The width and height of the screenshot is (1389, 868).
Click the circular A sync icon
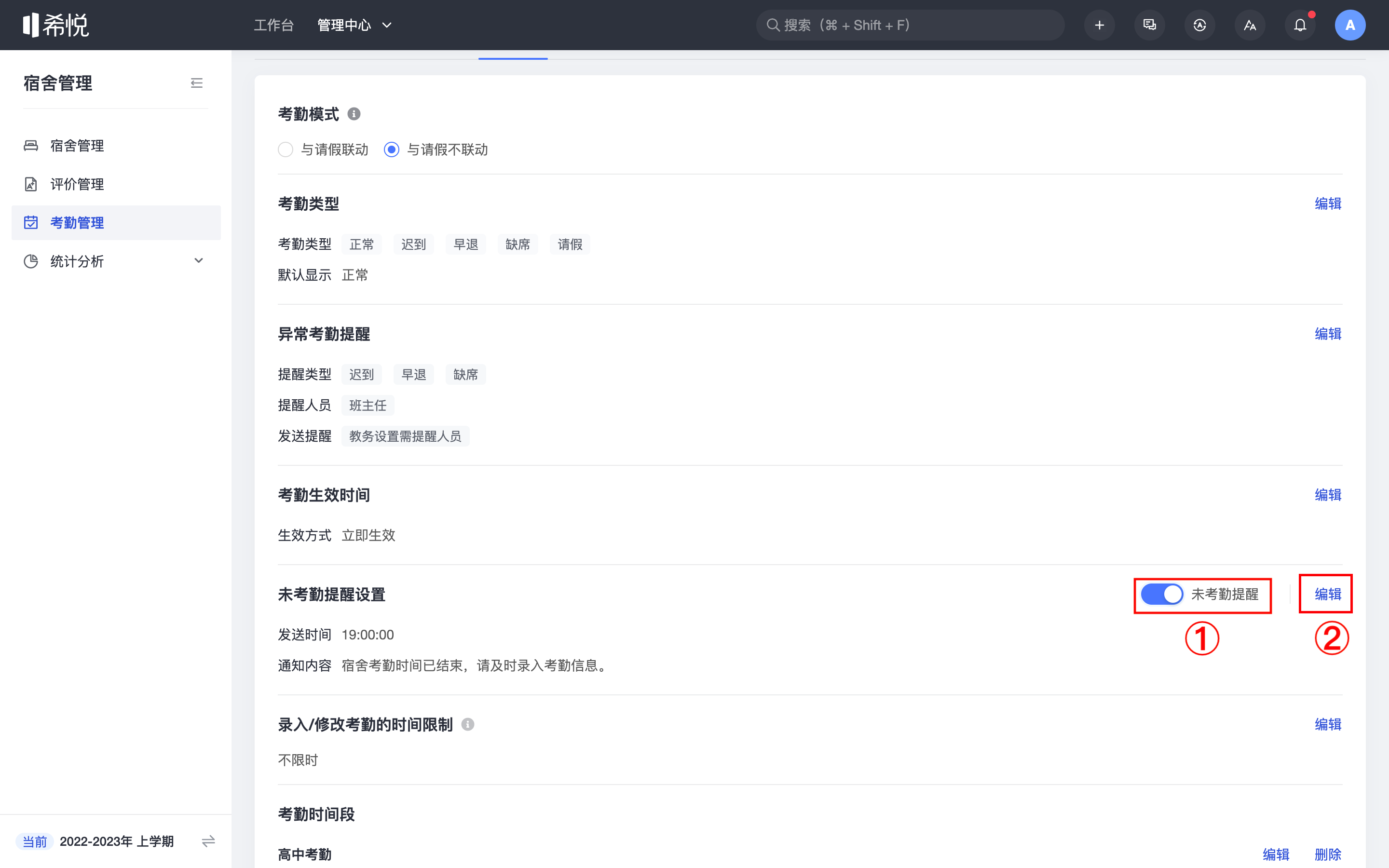(x=1199, y=25)
